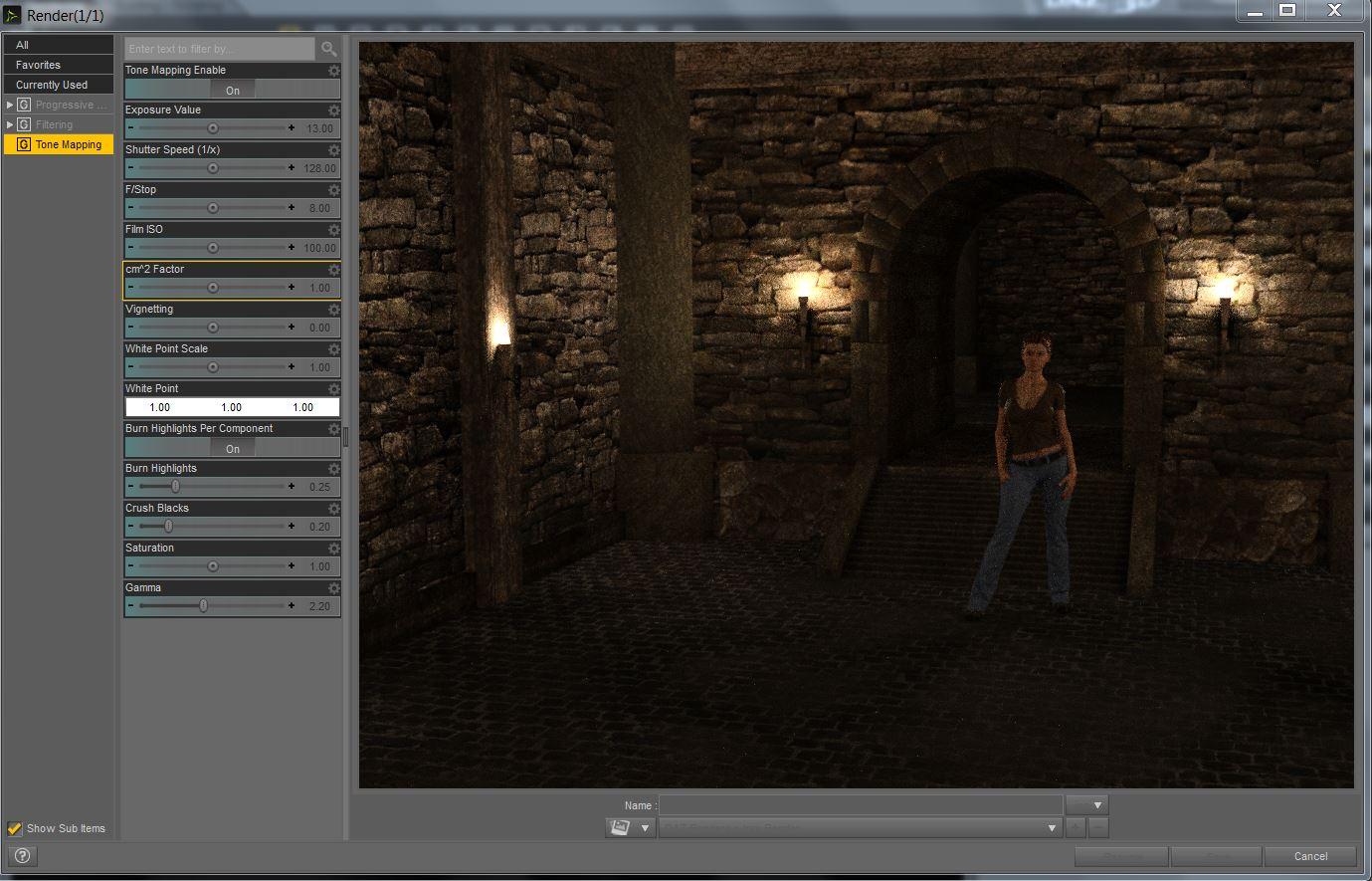Screen dimensions: 1372x881
Task: Increase Shutter Speed with its plus button
Action: point(292,168)
